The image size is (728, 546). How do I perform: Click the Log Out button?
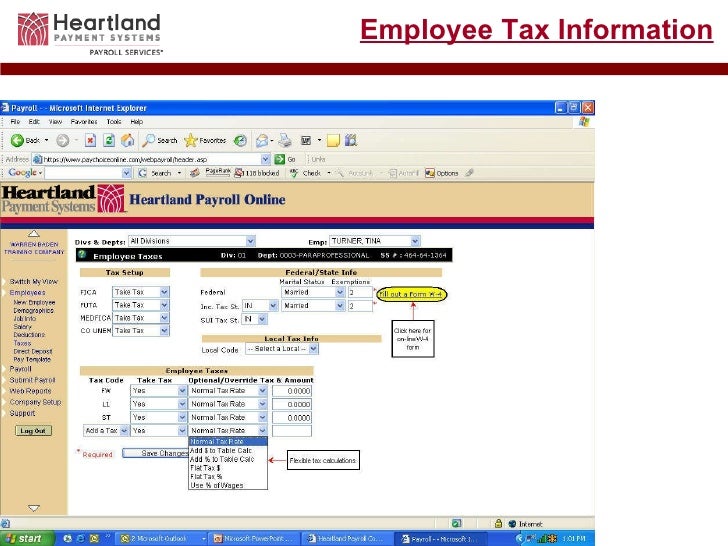tap(33, 431)
